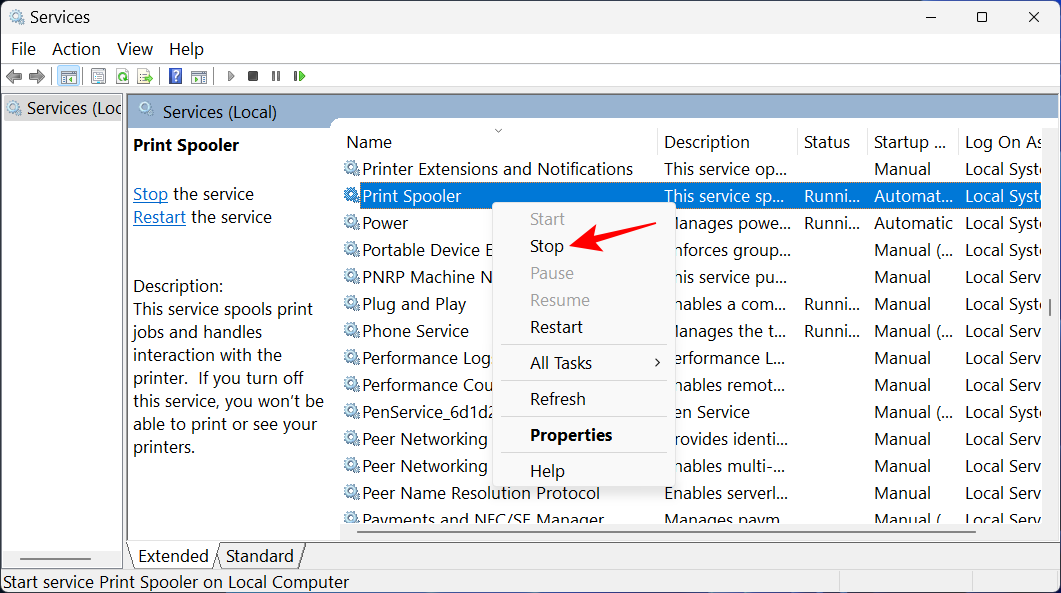Click the Back arrow in the toolbar
The width and height of the screenshot is (1061, 593).
(14, 76)
